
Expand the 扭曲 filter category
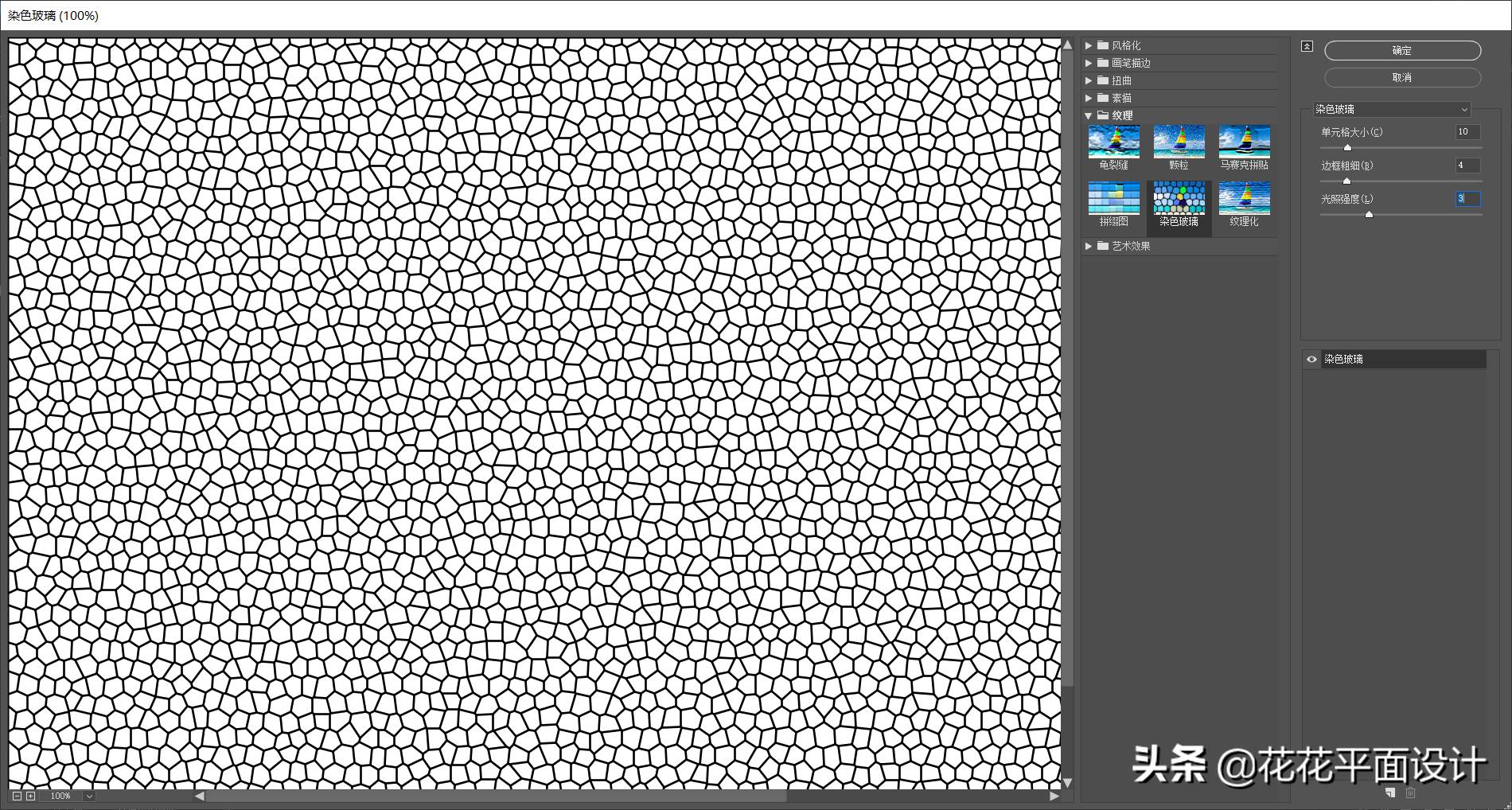(1089, 80)
